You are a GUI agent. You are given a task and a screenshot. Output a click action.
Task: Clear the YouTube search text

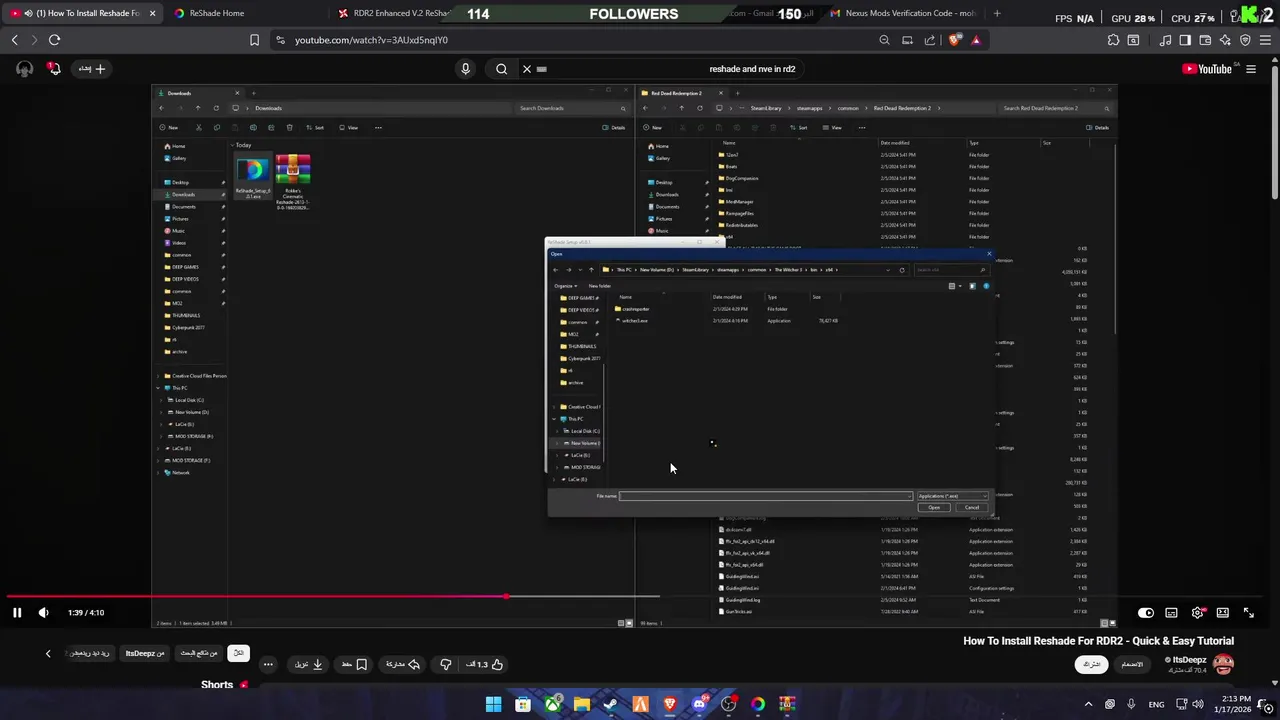tap(527, 69)
